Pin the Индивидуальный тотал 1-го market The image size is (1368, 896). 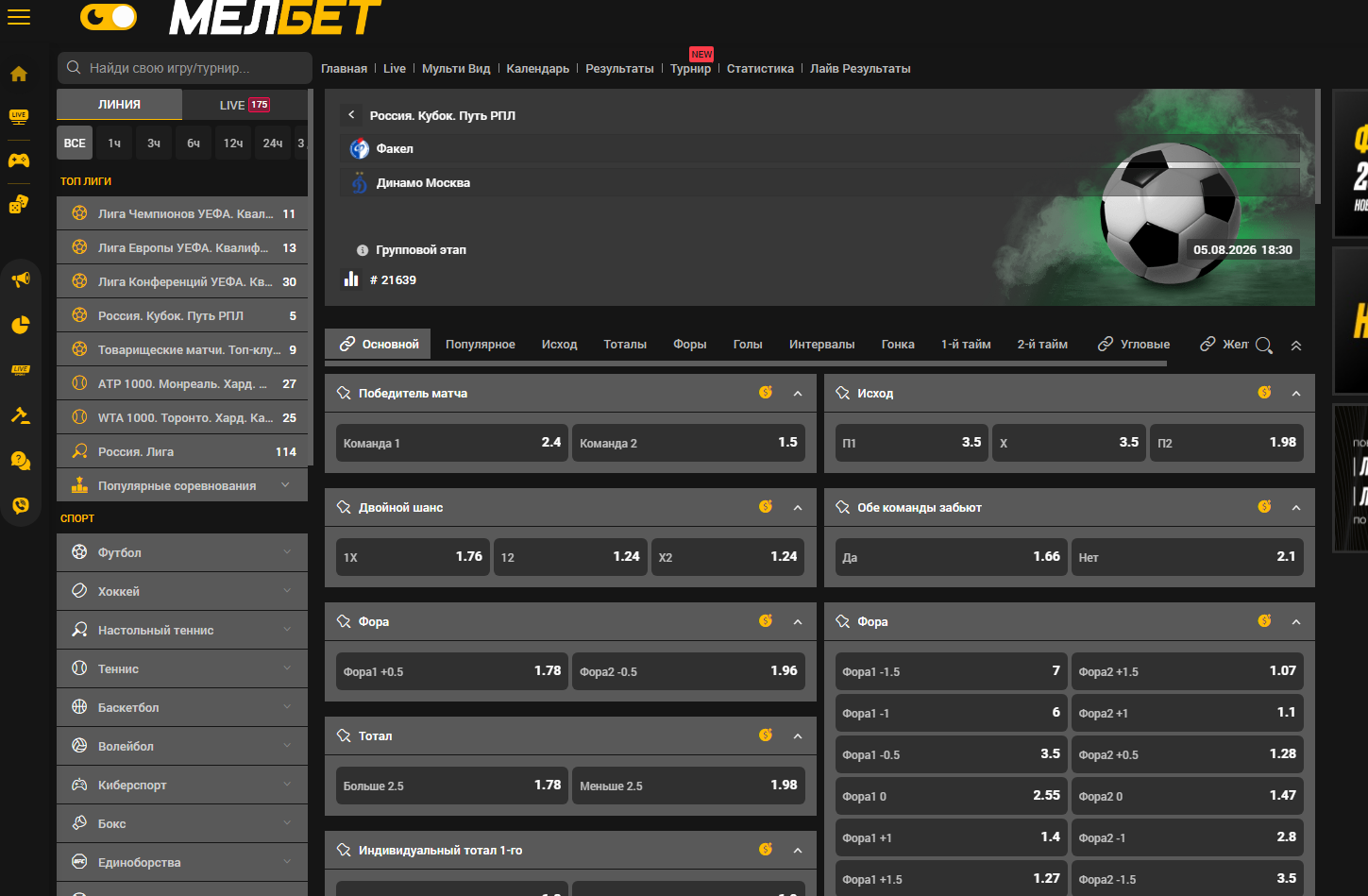tap(344, 850)
